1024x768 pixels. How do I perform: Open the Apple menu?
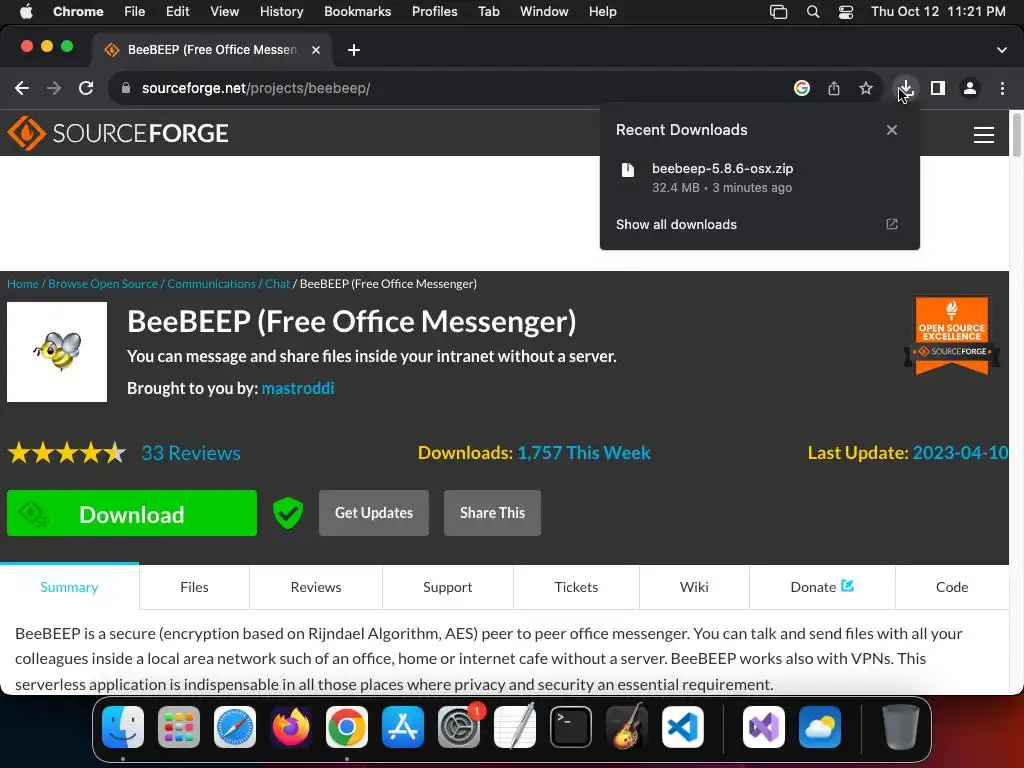pos(26,12)
